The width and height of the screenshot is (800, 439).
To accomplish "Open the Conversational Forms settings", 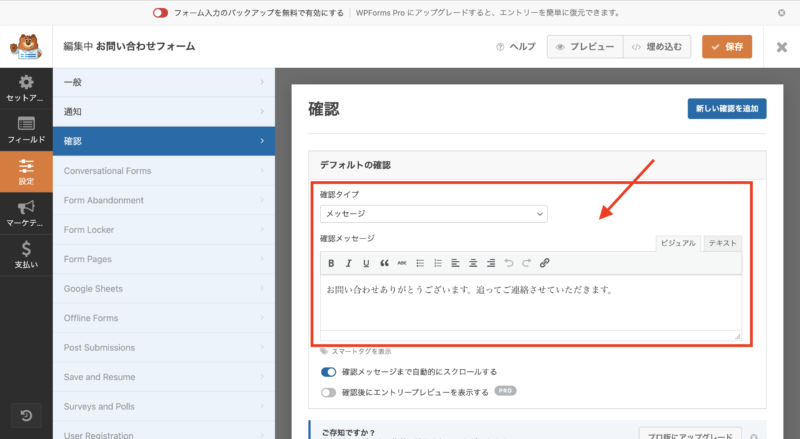I will [x=164, y=171].
